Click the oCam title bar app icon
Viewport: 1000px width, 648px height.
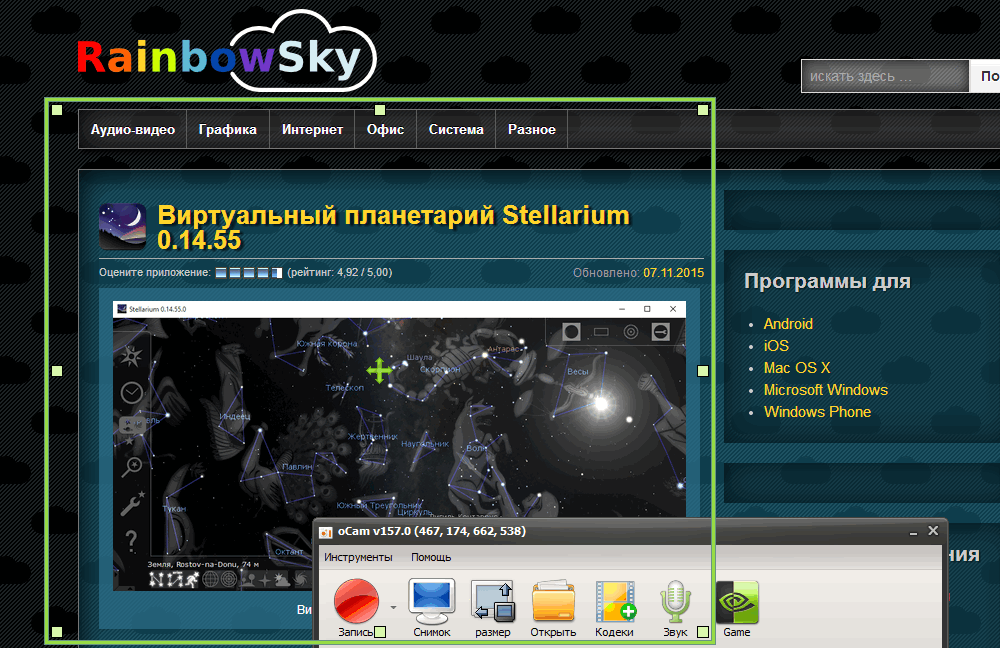click(326, 532)
